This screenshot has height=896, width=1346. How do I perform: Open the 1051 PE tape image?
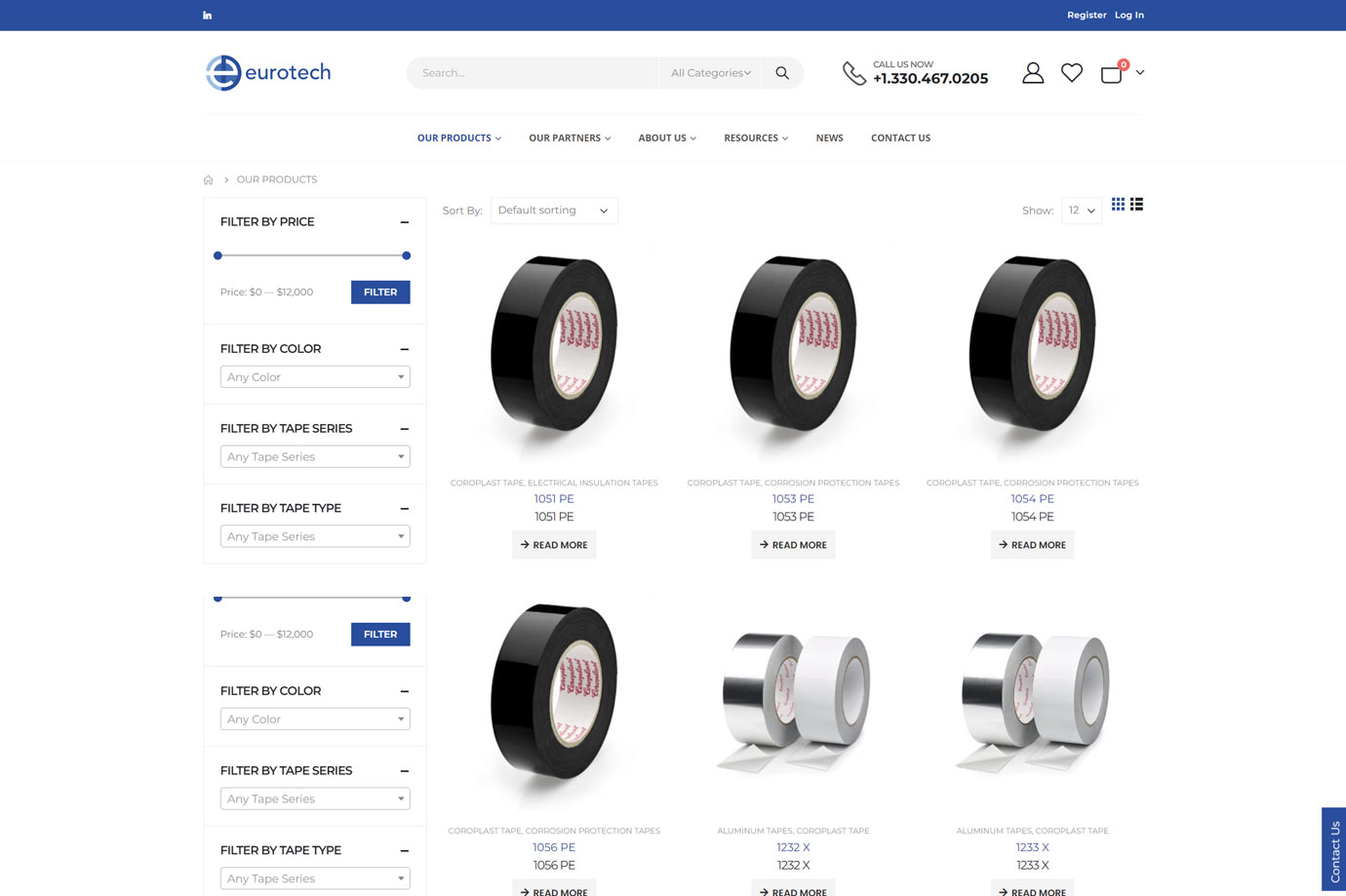tap(554, 351)
